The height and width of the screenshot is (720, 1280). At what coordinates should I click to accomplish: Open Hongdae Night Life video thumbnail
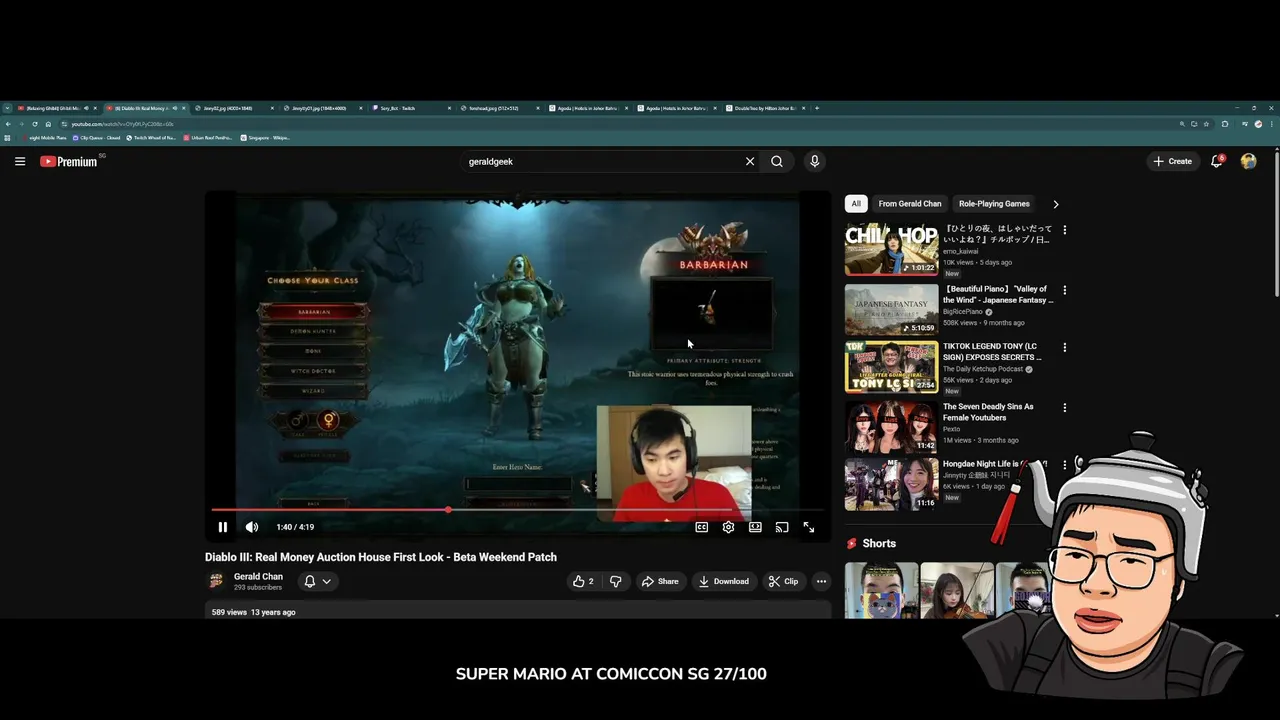[x=891, y=484]
